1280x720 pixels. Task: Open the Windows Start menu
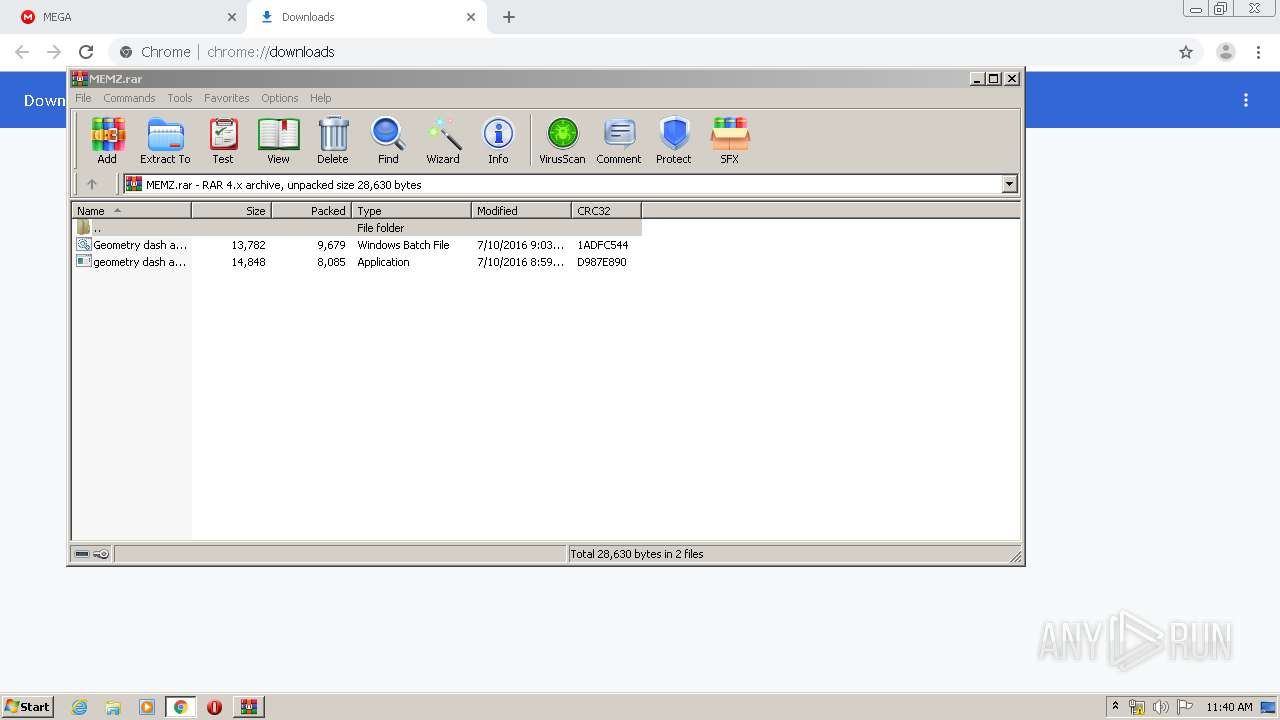coord(28,706)
